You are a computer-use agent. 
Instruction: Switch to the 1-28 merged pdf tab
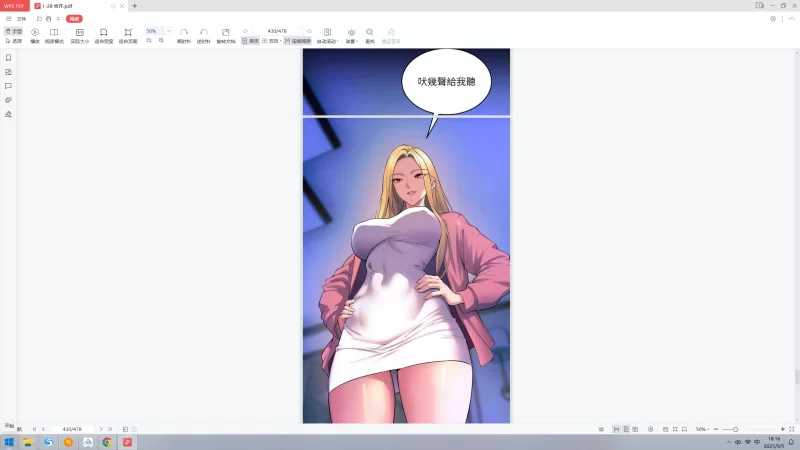point(58,6)
